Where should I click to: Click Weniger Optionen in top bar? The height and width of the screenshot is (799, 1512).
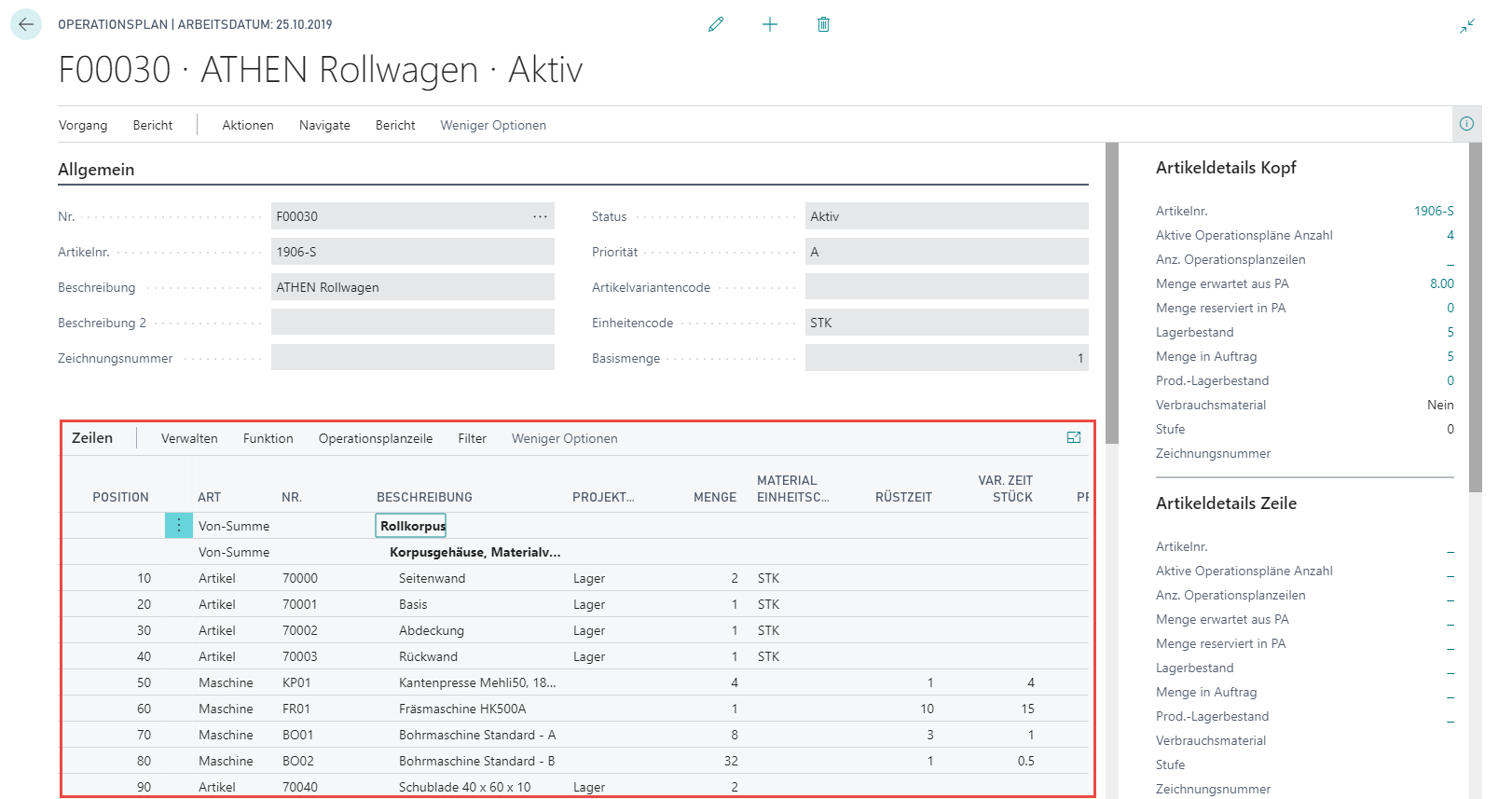coord(493,125)
